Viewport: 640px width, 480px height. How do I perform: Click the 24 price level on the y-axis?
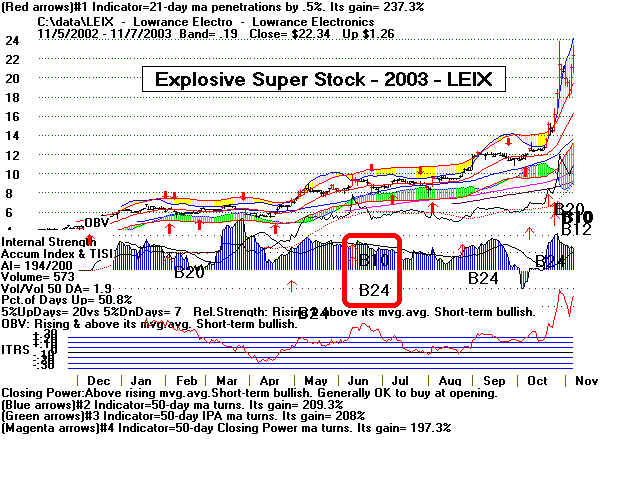(12, 41)
